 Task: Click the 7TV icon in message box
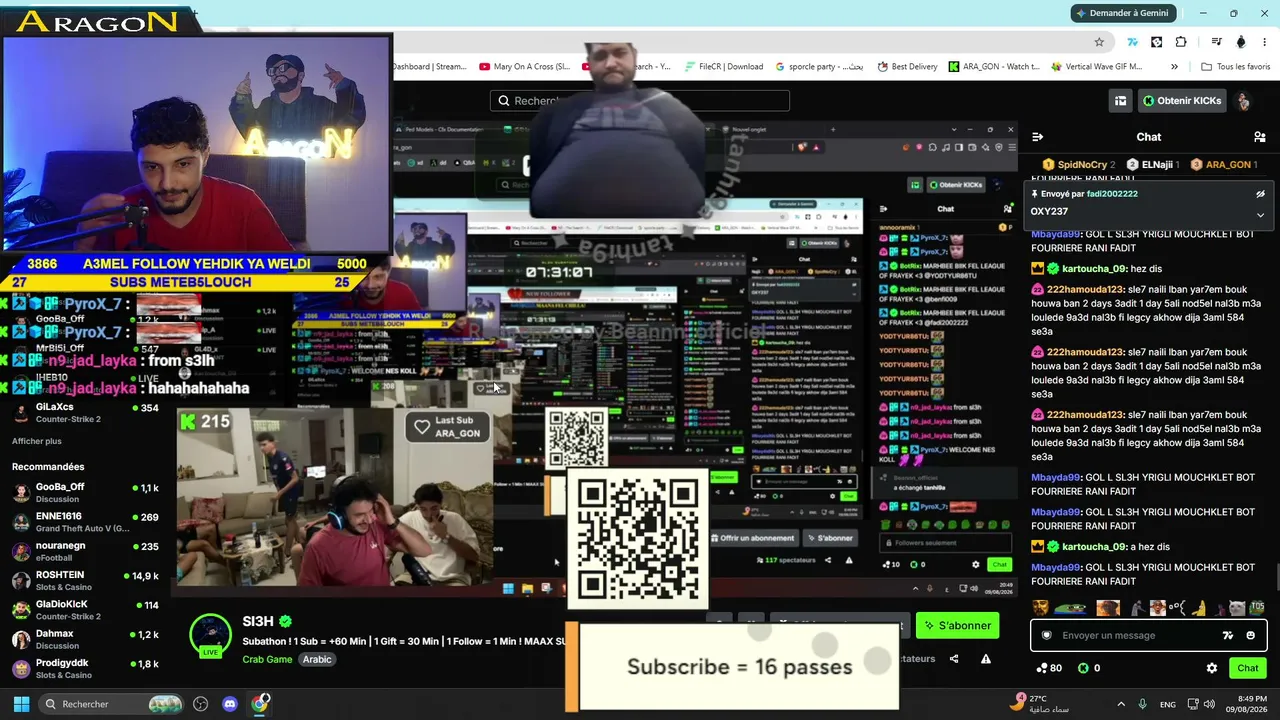tap(1228, 635)
